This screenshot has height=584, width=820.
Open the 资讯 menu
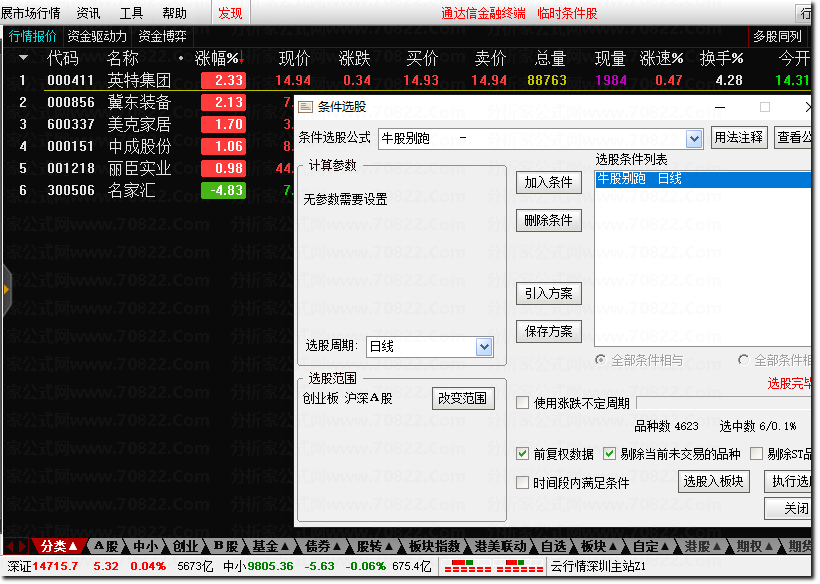tap(88, 13)
